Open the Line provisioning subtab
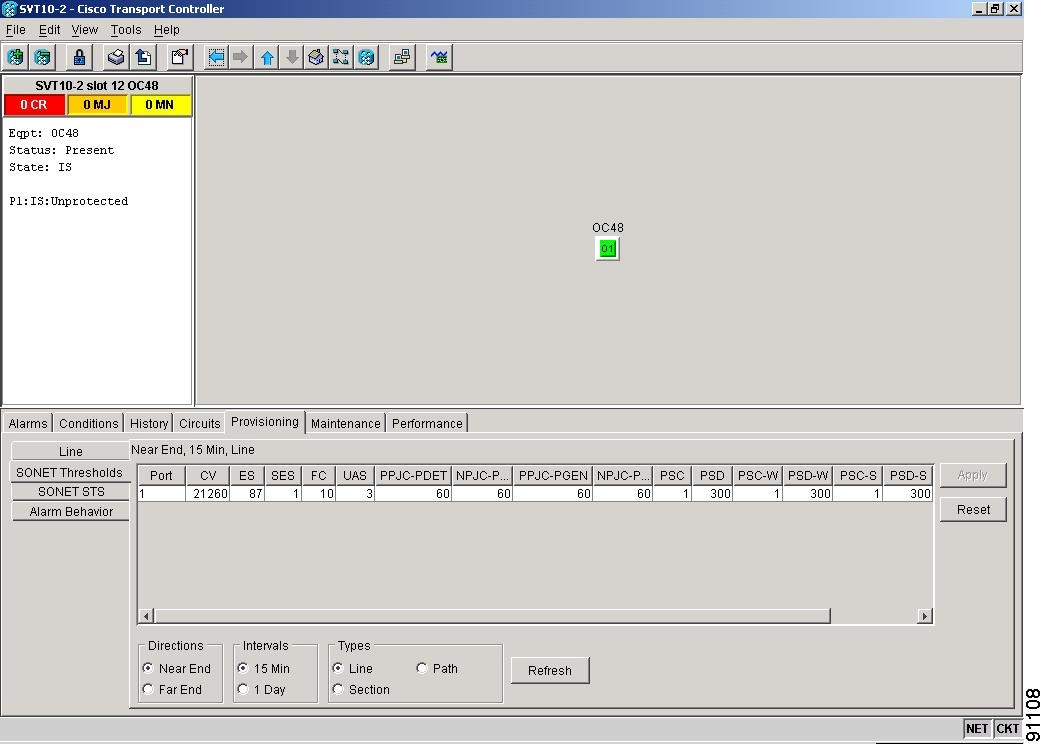 (70, 451)
